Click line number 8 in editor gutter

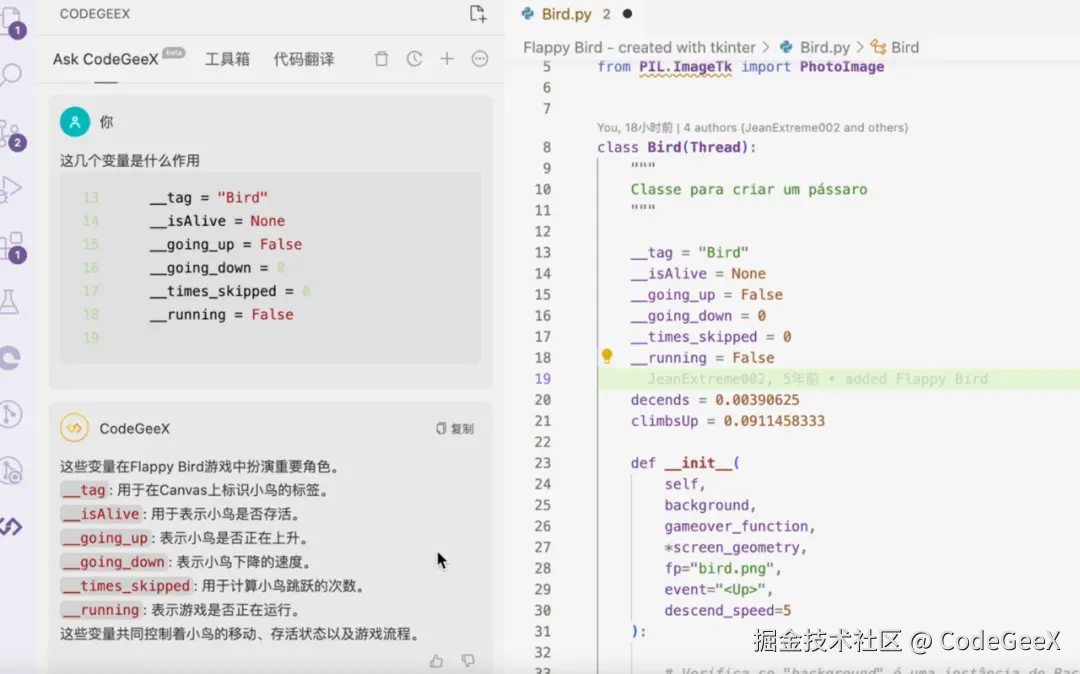(546, 147)
